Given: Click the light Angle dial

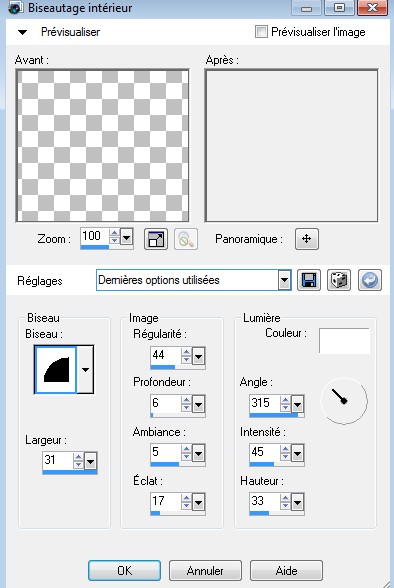Looking at the screenshot, I should point(344,401).
